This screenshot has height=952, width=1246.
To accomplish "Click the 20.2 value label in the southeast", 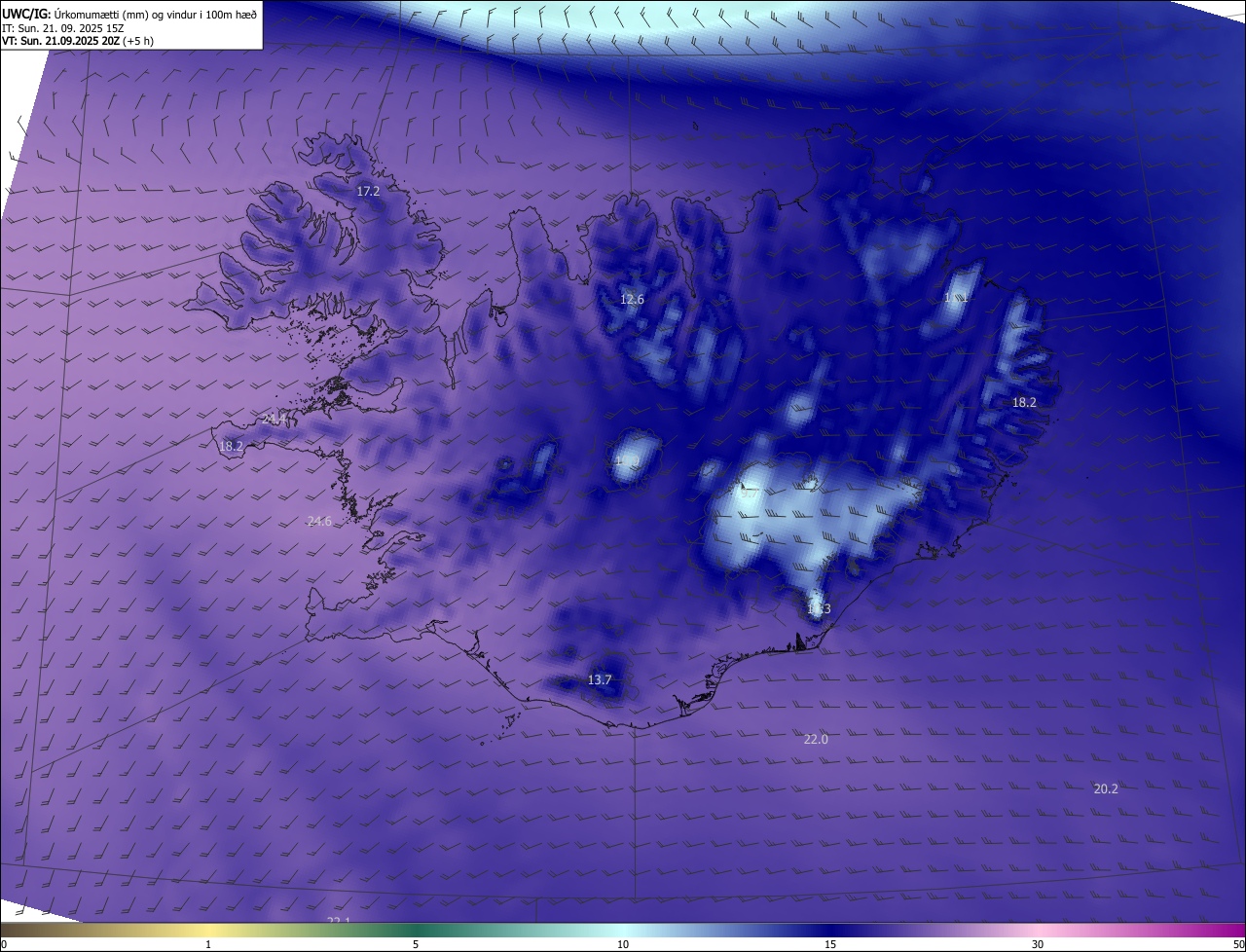I will tap(1106, 789).
